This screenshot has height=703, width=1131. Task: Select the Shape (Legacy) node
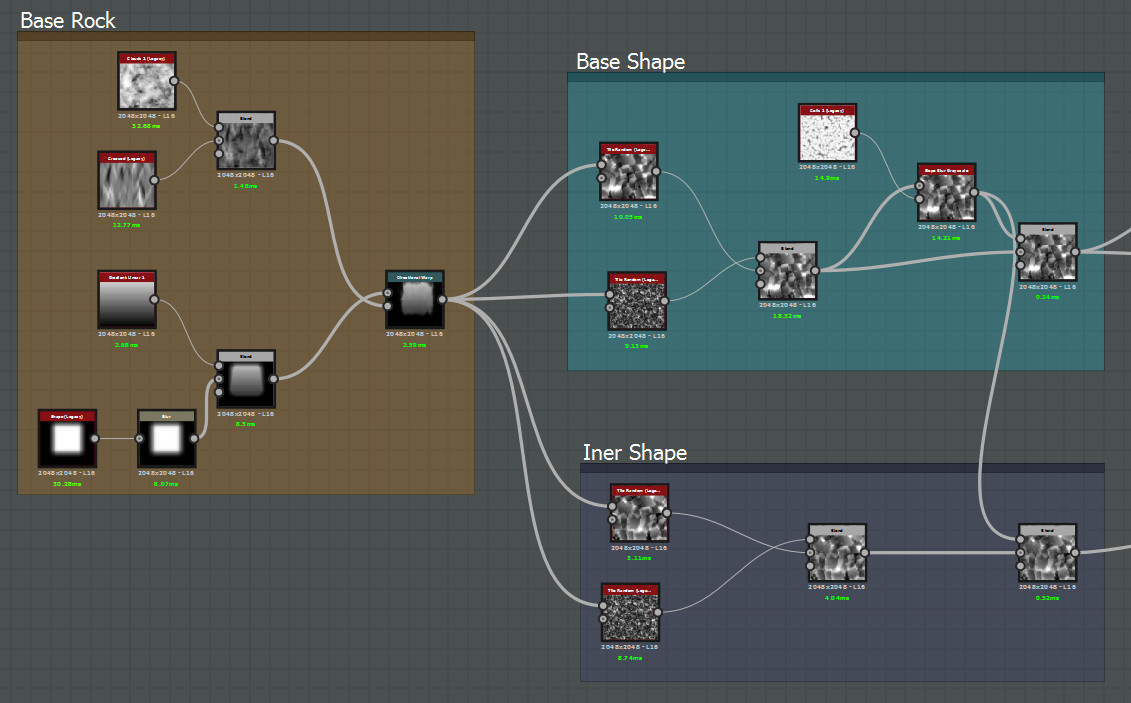(x=66, y=438)
